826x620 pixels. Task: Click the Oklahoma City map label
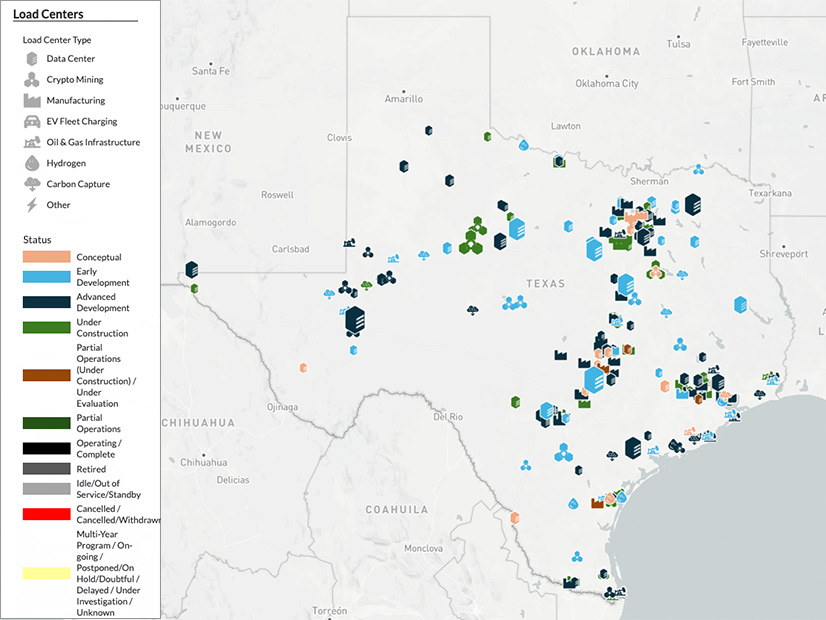[607, 84]
